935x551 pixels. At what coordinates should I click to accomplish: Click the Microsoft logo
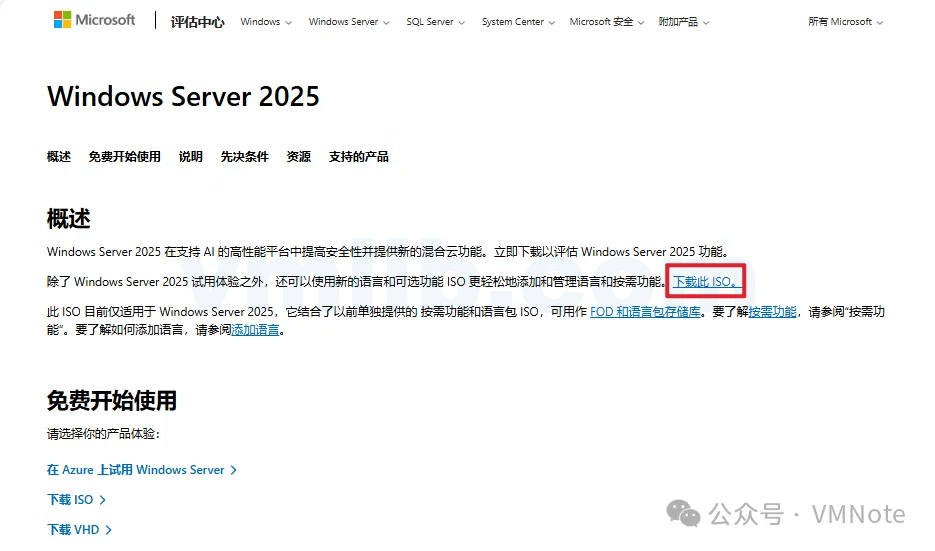pyautogui.click(x=94, y=20)
